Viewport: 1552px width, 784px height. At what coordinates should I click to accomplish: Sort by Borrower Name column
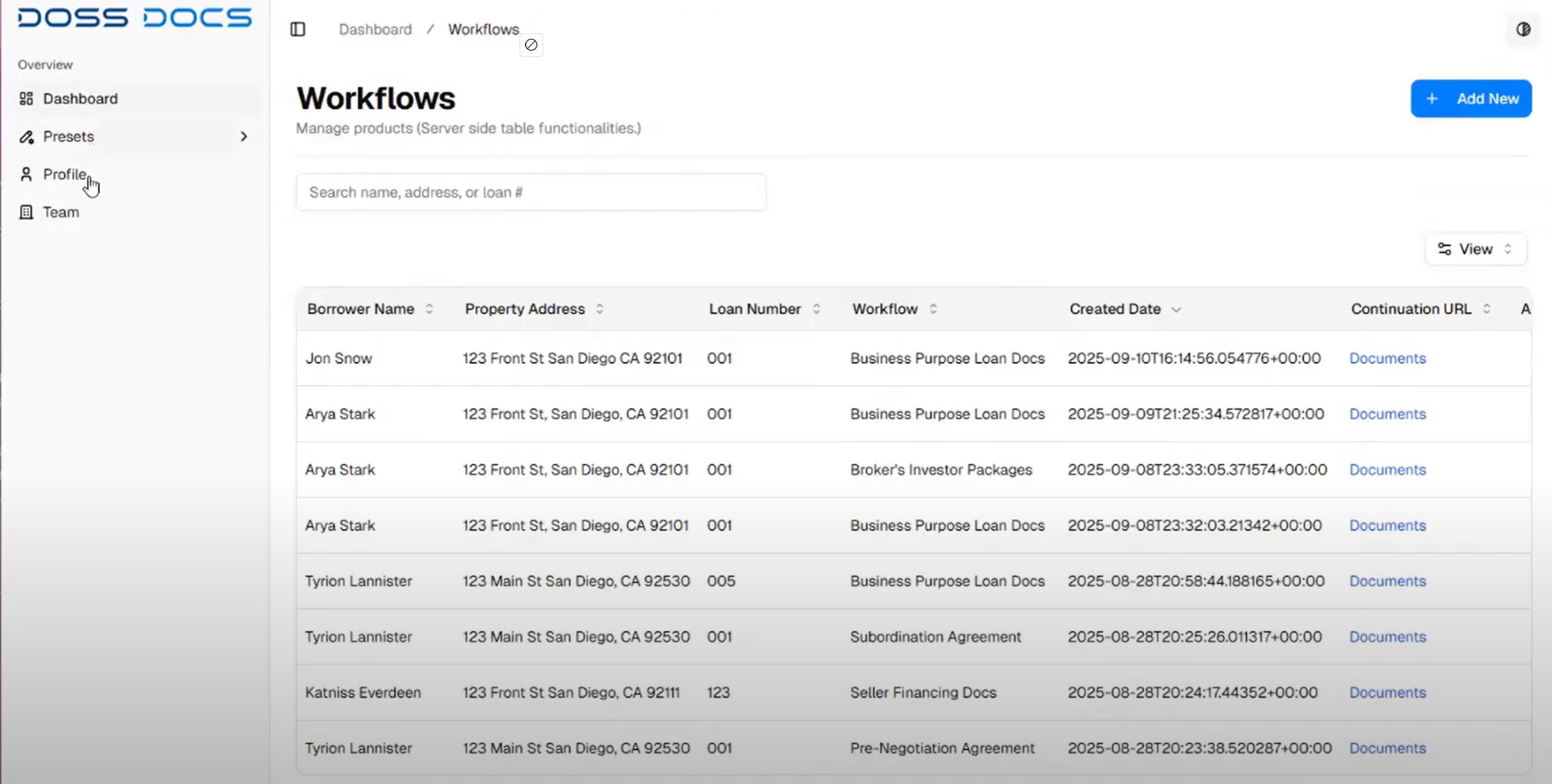point(370,309)
